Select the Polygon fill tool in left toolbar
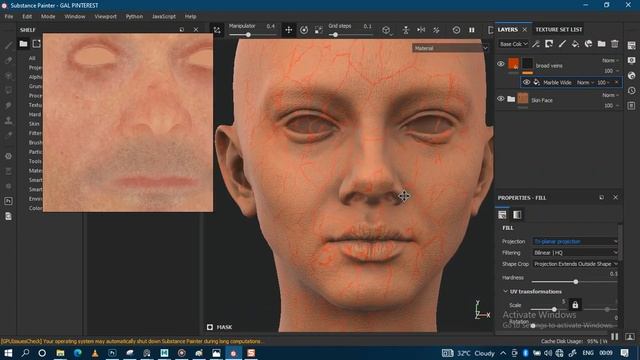Image resolution: width=640 pixels, height=360 pixels. click(x=8, y=90)
